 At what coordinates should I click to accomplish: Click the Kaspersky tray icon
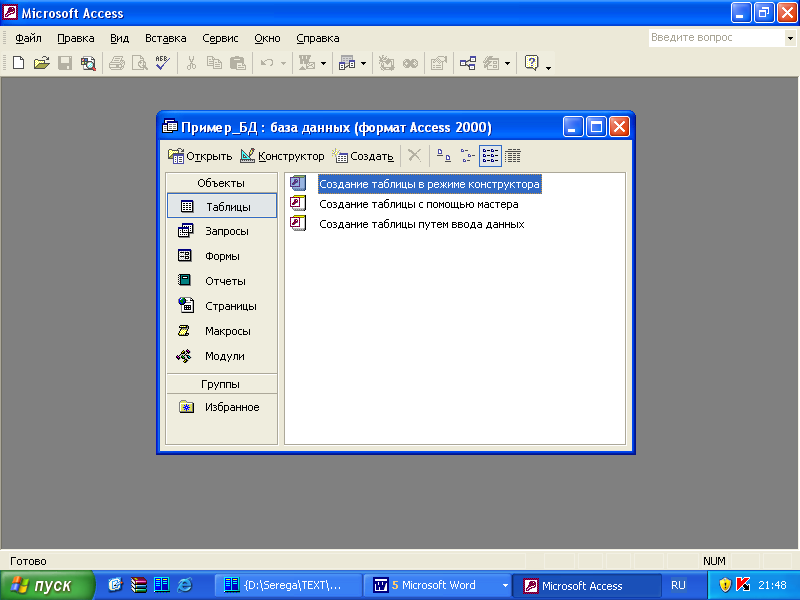(x=743, y=585)
